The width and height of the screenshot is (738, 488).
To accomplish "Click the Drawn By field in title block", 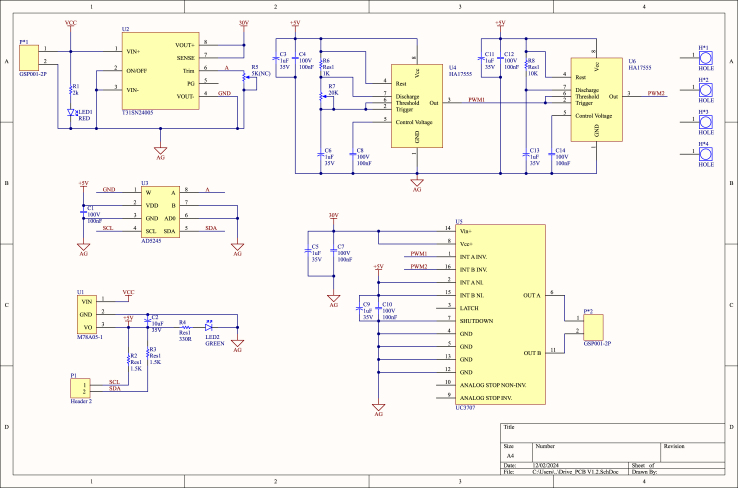I will tap(677, 472).
